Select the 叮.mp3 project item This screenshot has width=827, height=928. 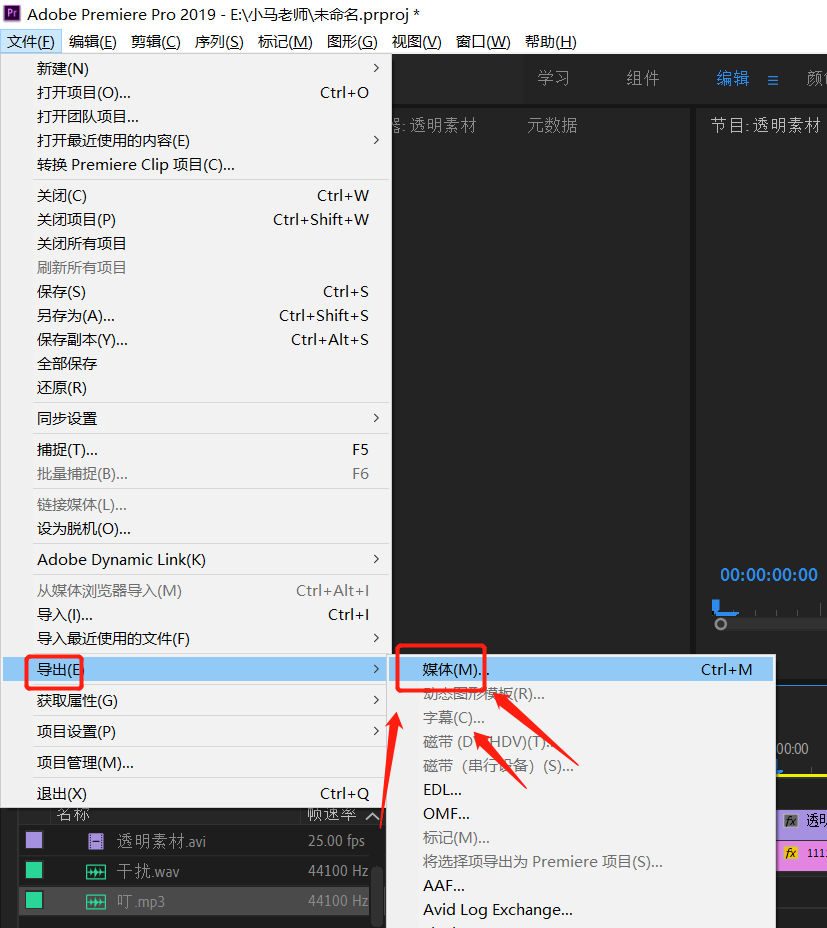(x=141, y=901)
